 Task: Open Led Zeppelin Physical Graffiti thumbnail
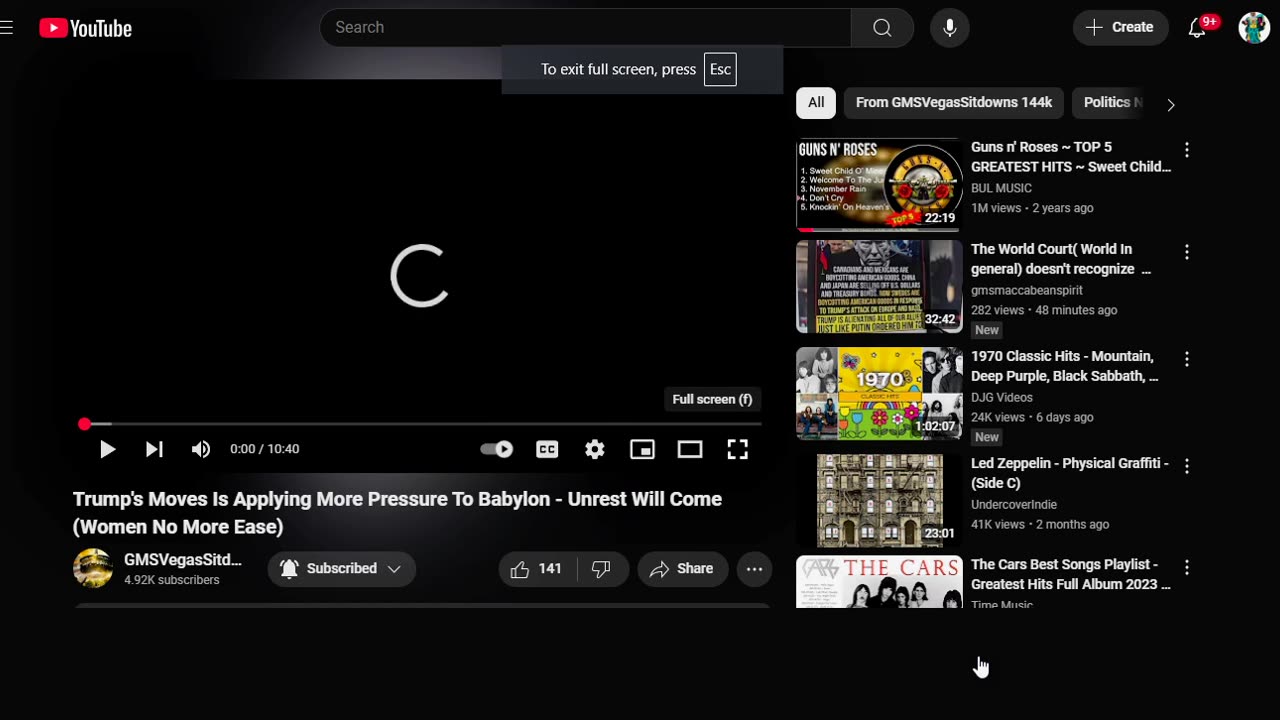[879, 501]
